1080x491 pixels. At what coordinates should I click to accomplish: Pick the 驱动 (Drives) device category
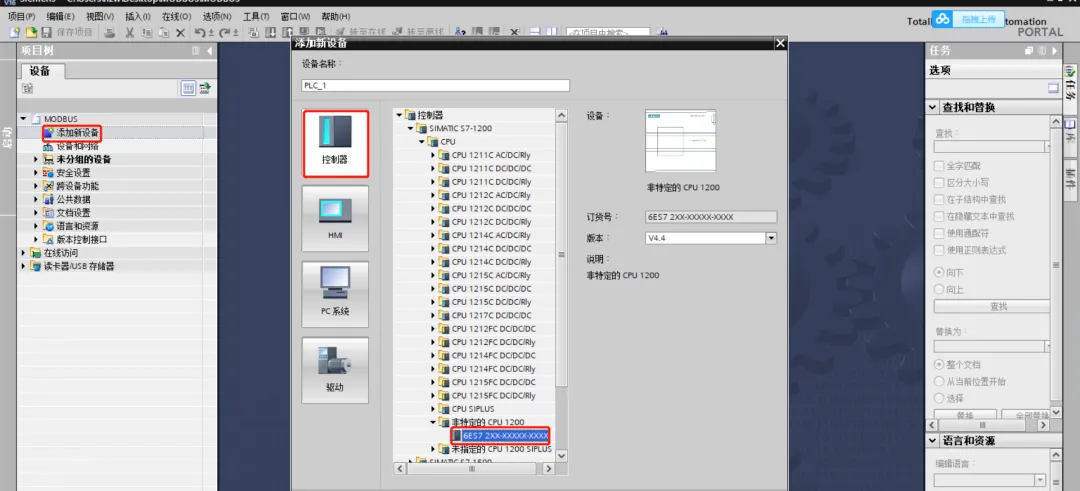[335, 370]
